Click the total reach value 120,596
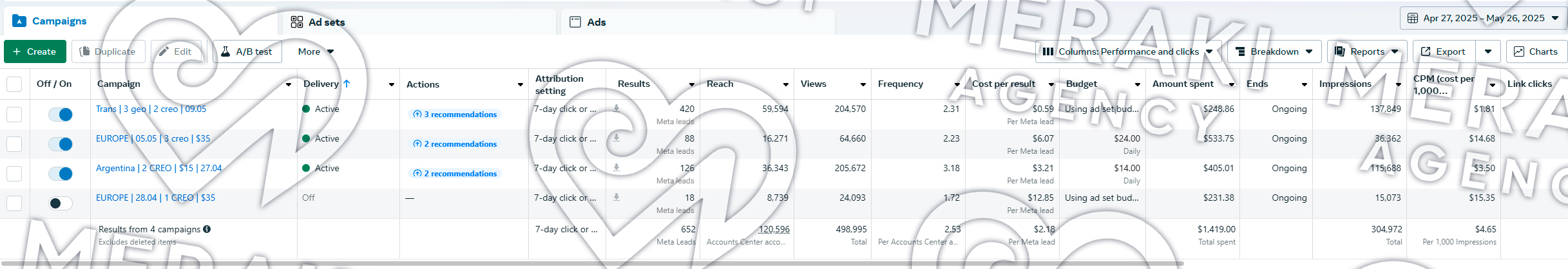 (774, 229)
